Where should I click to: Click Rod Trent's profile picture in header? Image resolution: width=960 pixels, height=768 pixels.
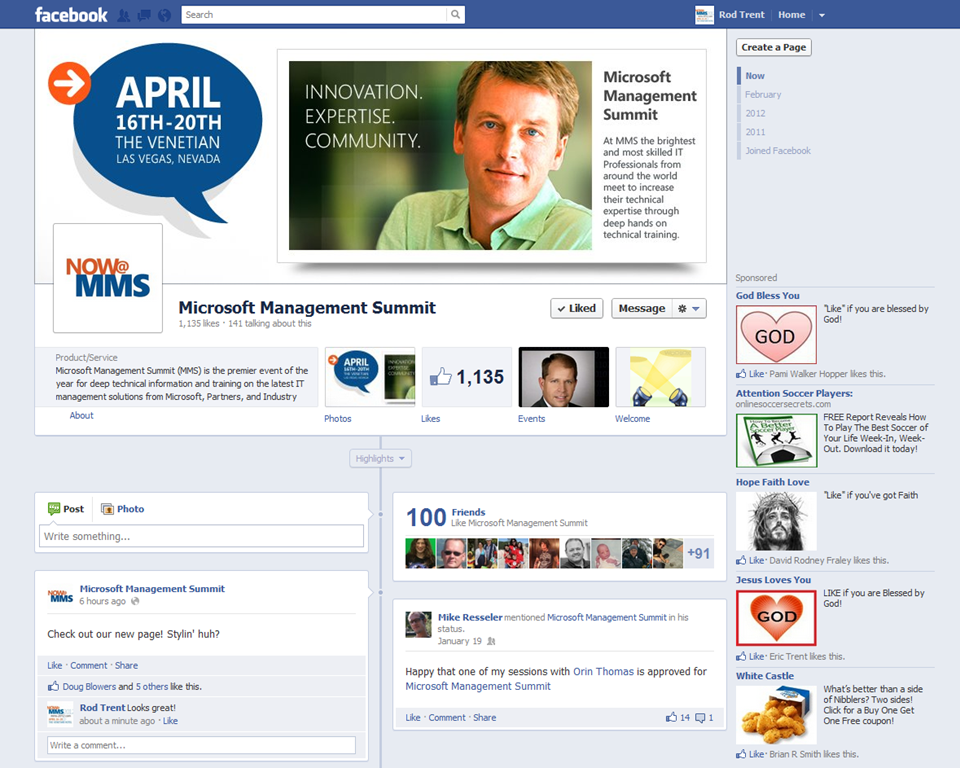tap(705, 15)
